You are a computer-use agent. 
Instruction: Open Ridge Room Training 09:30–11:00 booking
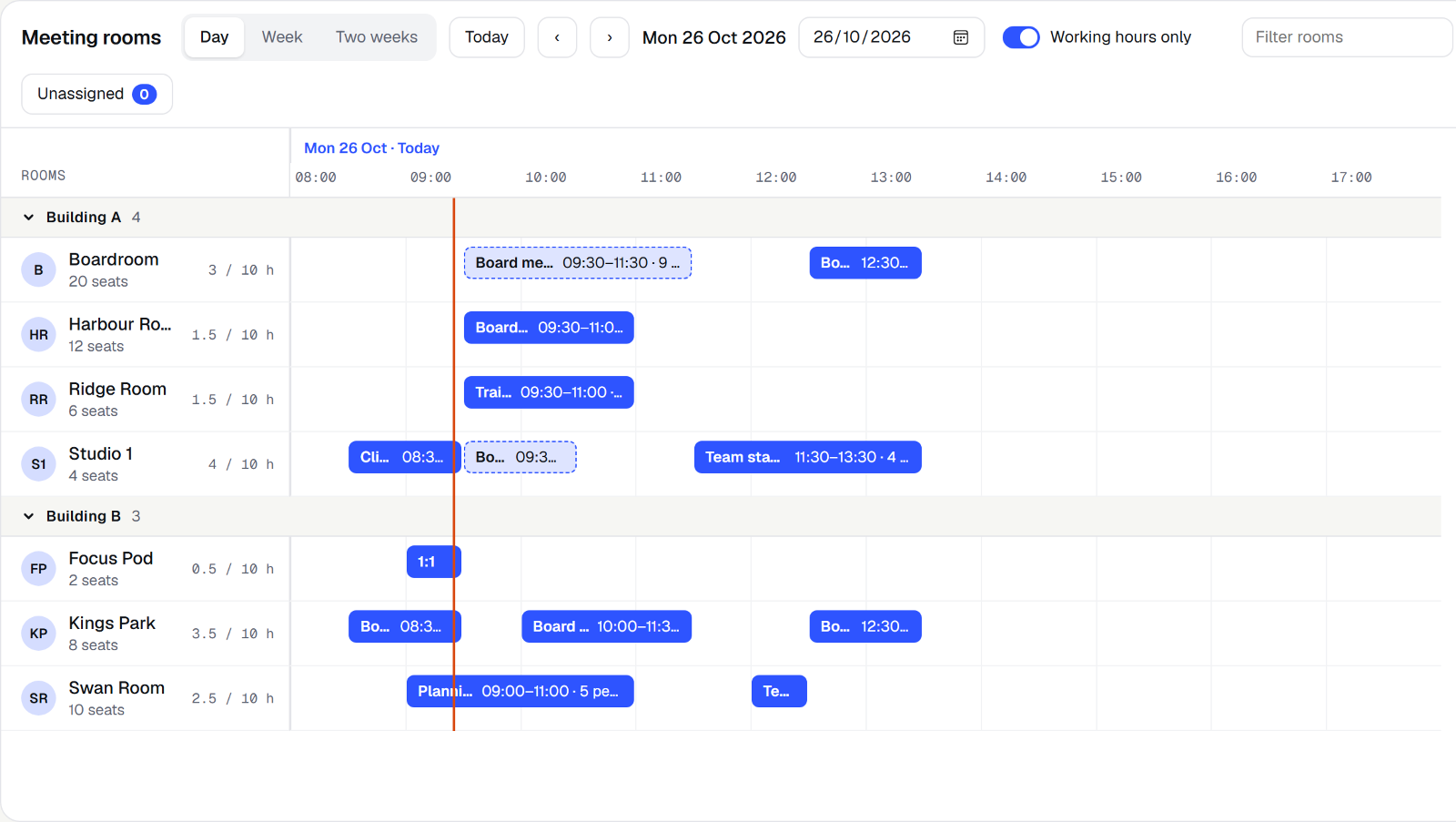click(549, 391)
